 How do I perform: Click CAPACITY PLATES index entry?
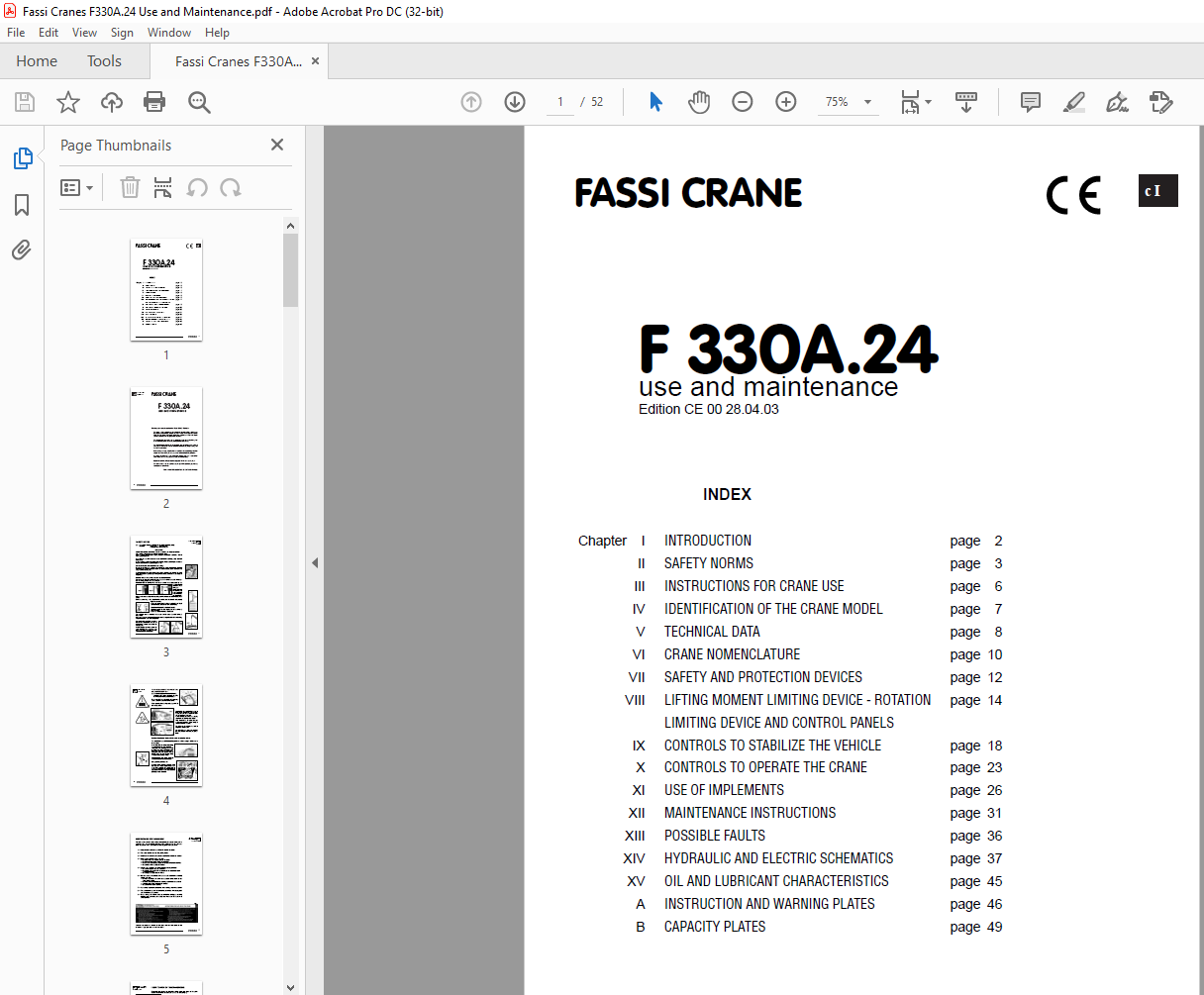[x=715, y=927]
